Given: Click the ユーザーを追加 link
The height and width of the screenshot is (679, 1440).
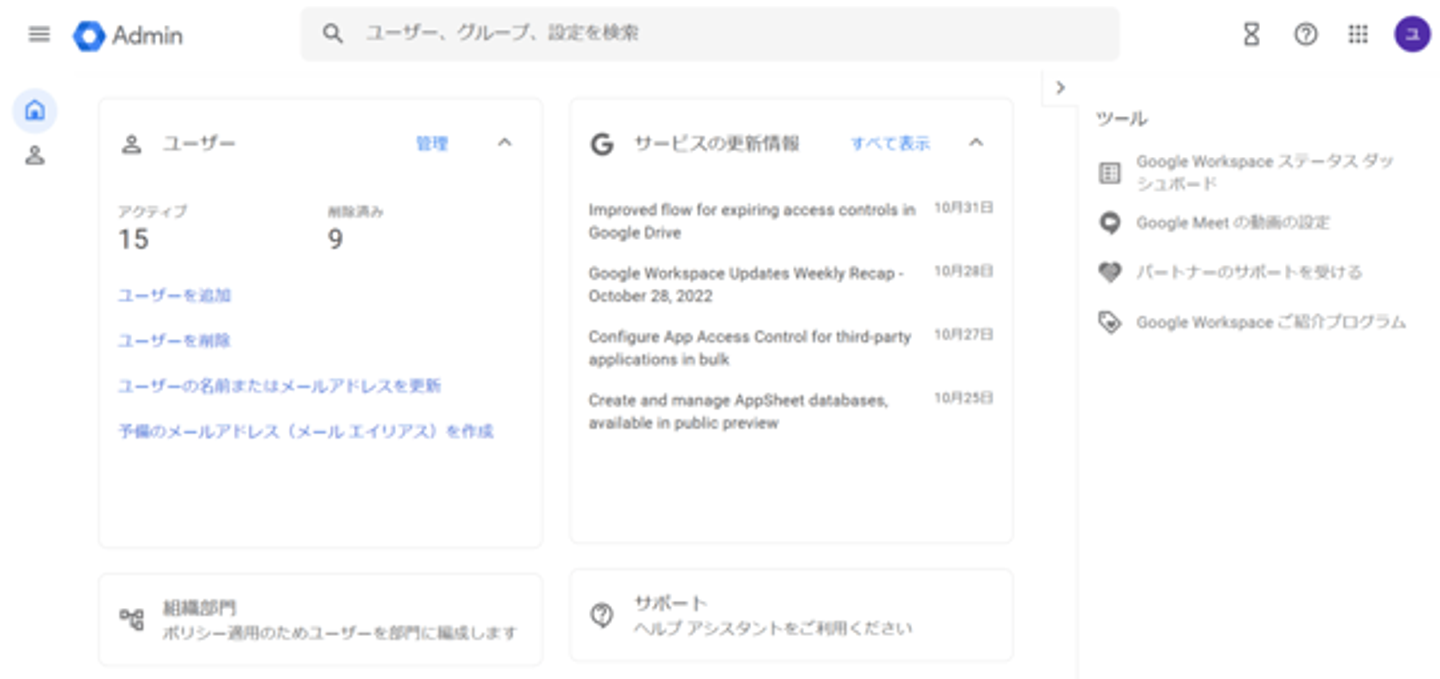Looking at the screenshot, I should click(x=175, y=295).
